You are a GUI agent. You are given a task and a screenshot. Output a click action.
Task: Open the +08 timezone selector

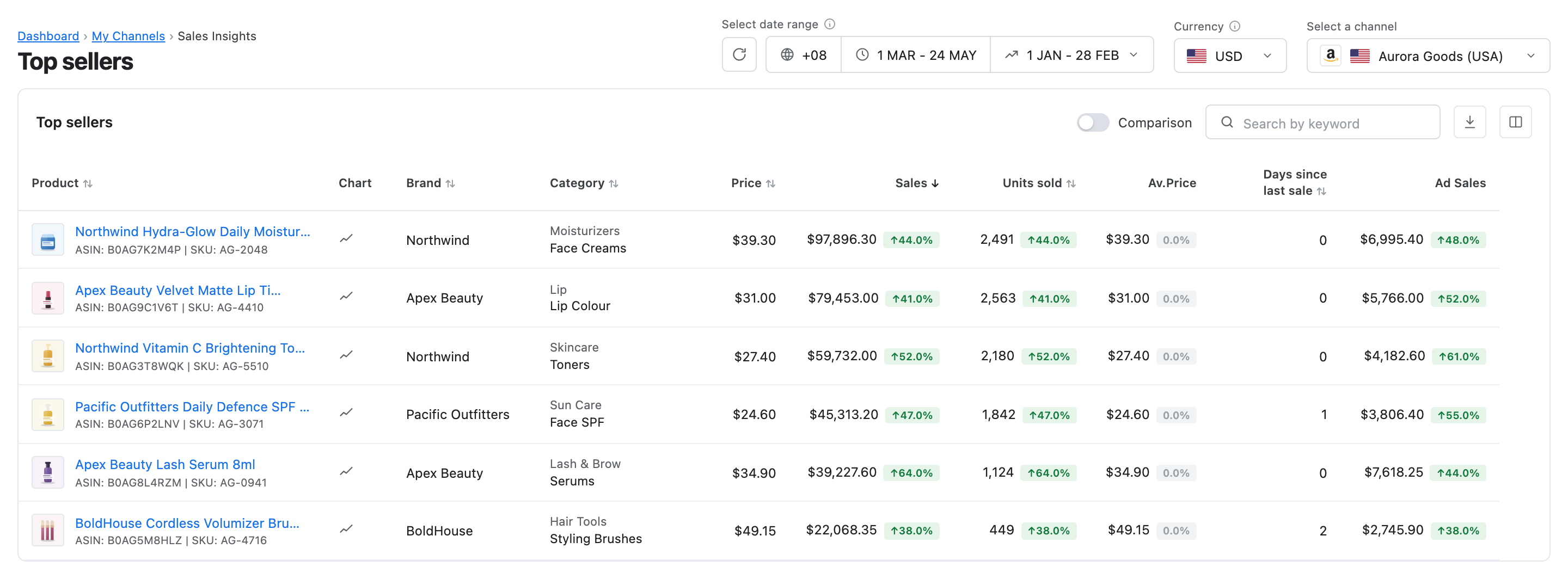point(804,55)
